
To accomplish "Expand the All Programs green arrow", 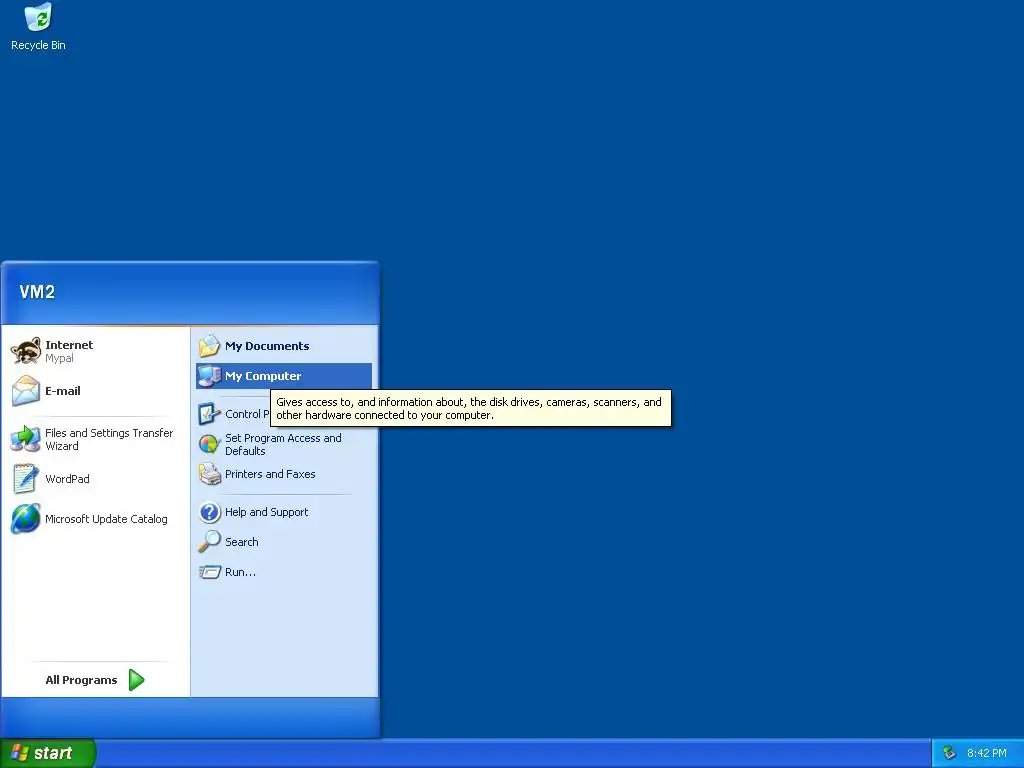I will point(136,680).
